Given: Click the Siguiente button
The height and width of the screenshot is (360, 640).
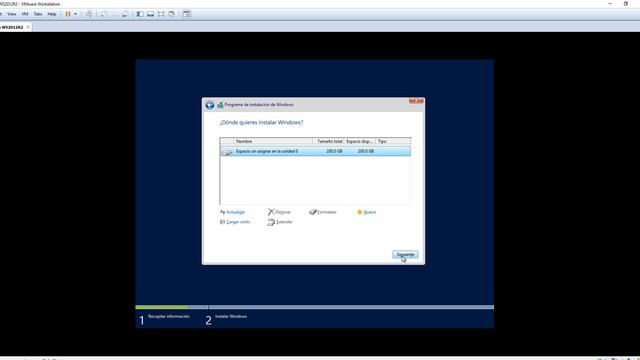Looking at the screenshot, I should [405, 255].
